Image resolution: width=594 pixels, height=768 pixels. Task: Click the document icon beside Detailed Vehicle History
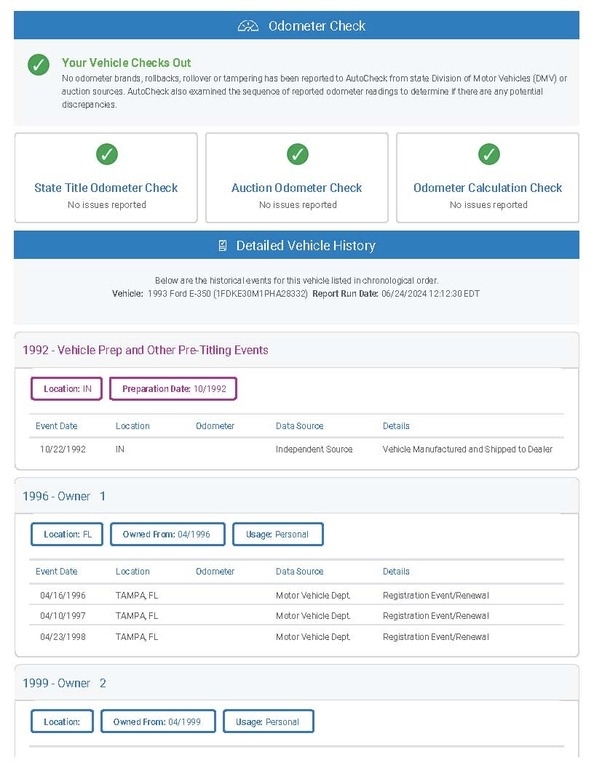coord(222,245)
